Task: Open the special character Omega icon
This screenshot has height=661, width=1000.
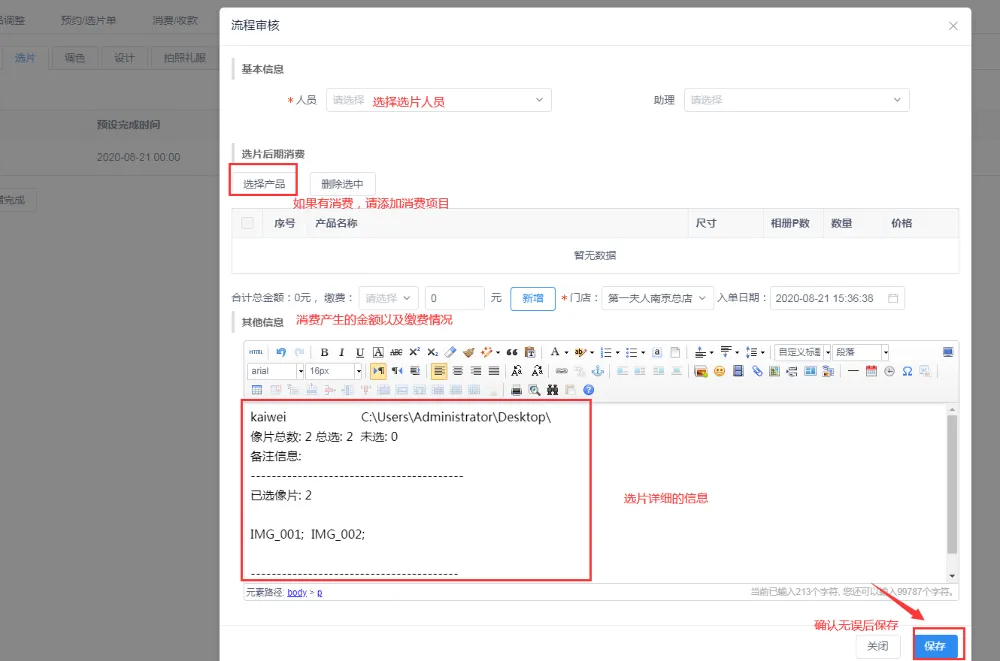Action: (907, 371)
